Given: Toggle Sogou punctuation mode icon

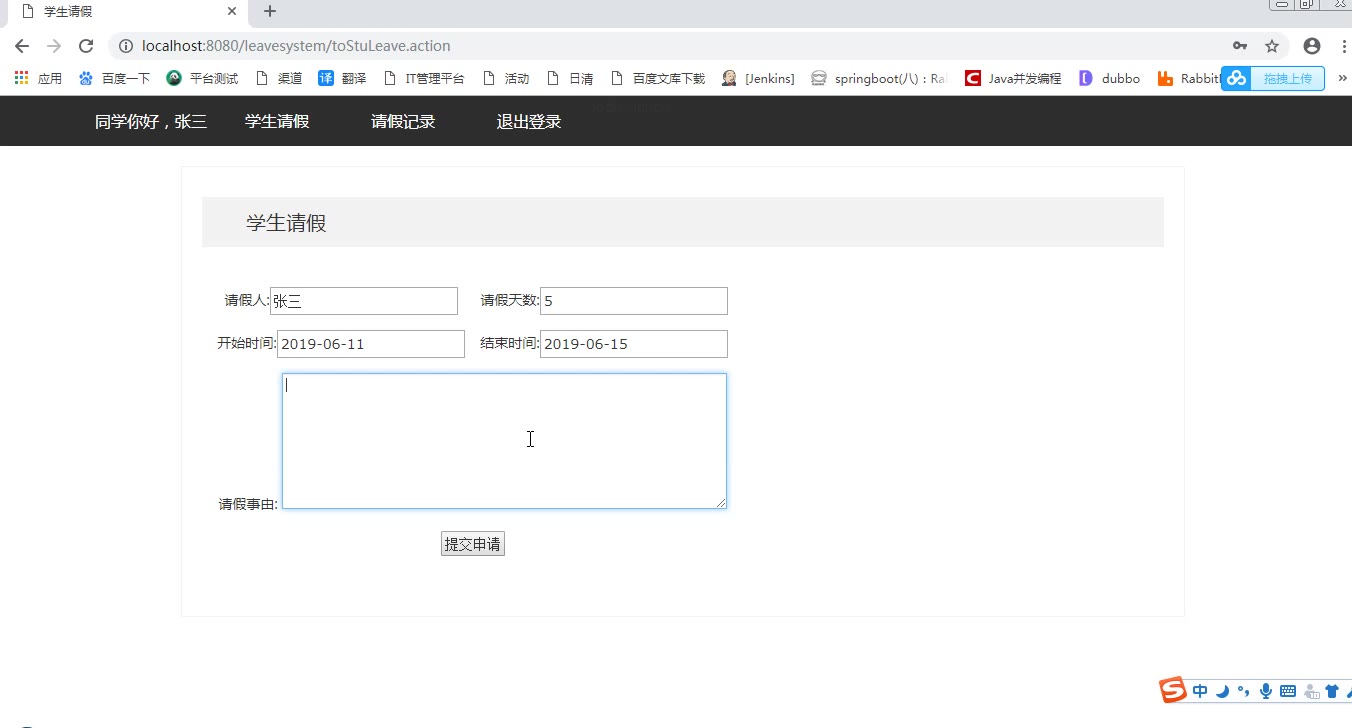Looking at the screenshot, I should coord(1243,691).
